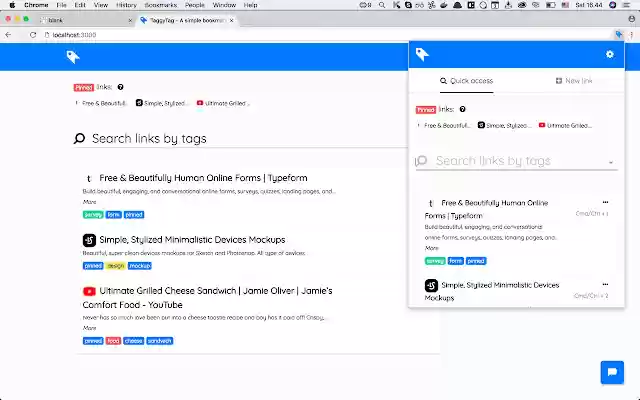Open the People menu

click(x=195, y=5)
